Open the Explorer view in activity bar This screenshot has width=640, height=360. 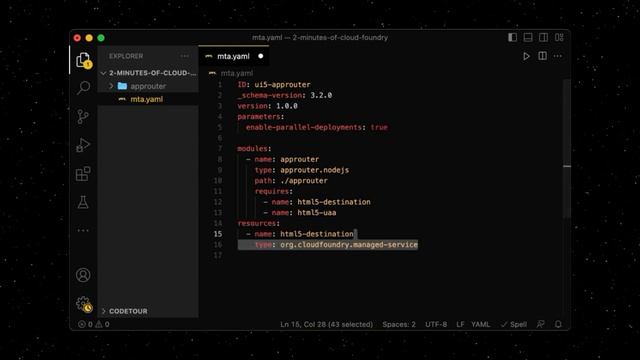(x=84, y=60)
